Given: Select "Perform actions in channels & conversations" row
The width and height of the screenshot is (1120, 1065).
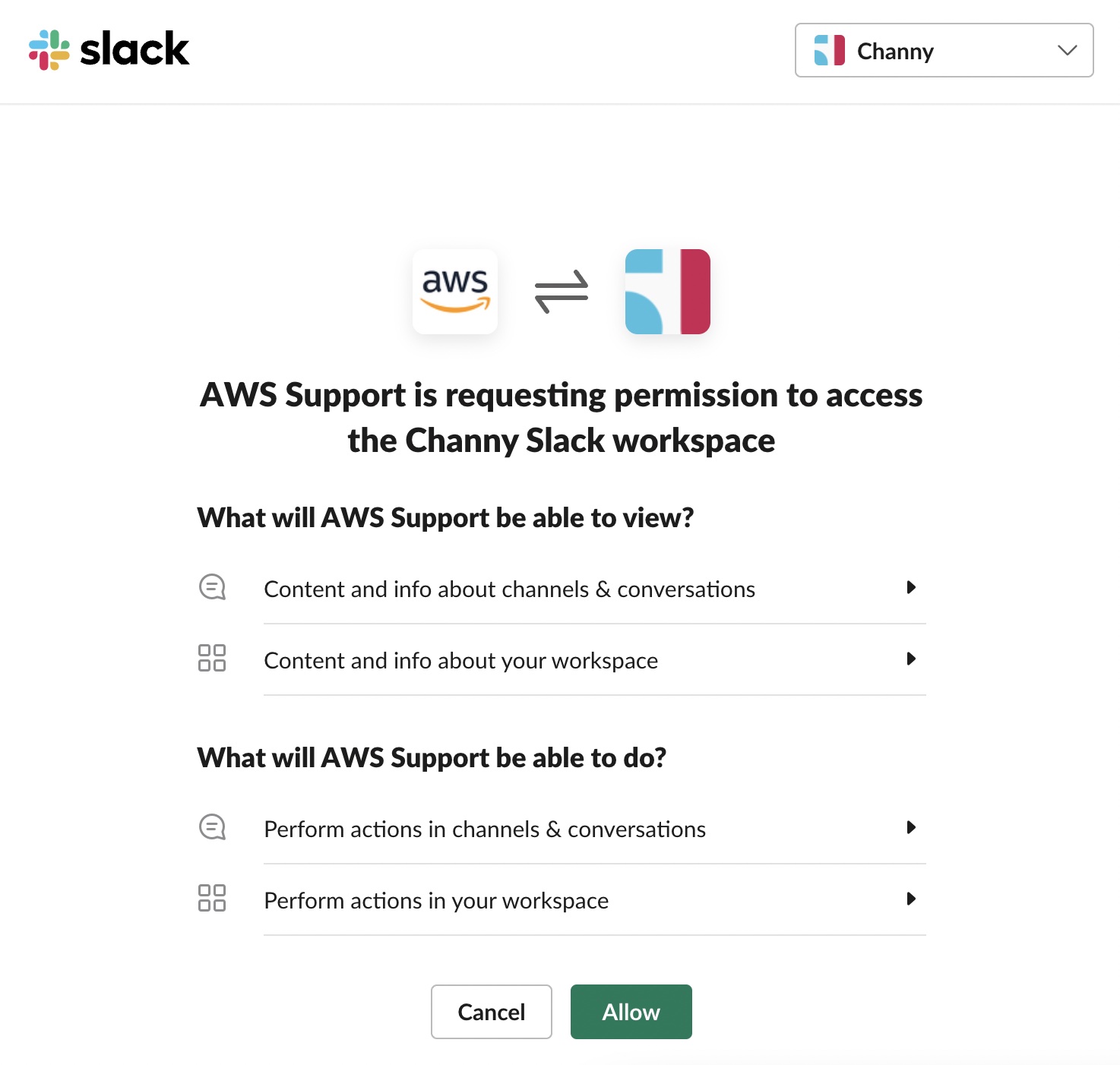Looking at the screenshot, I should (485, 830).
